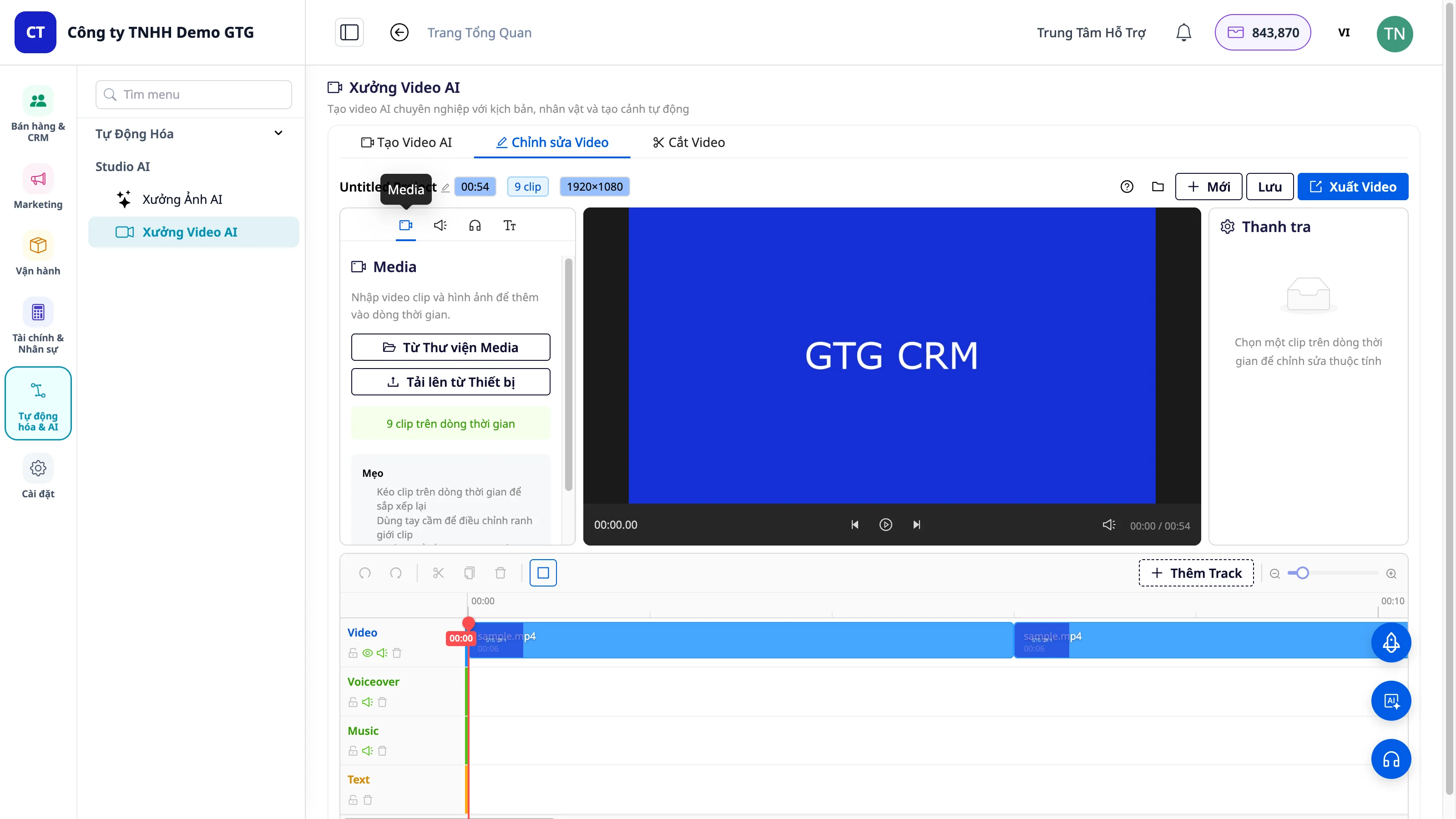Click the undo arrow in timeline toolbar

[x=364, y=573]
